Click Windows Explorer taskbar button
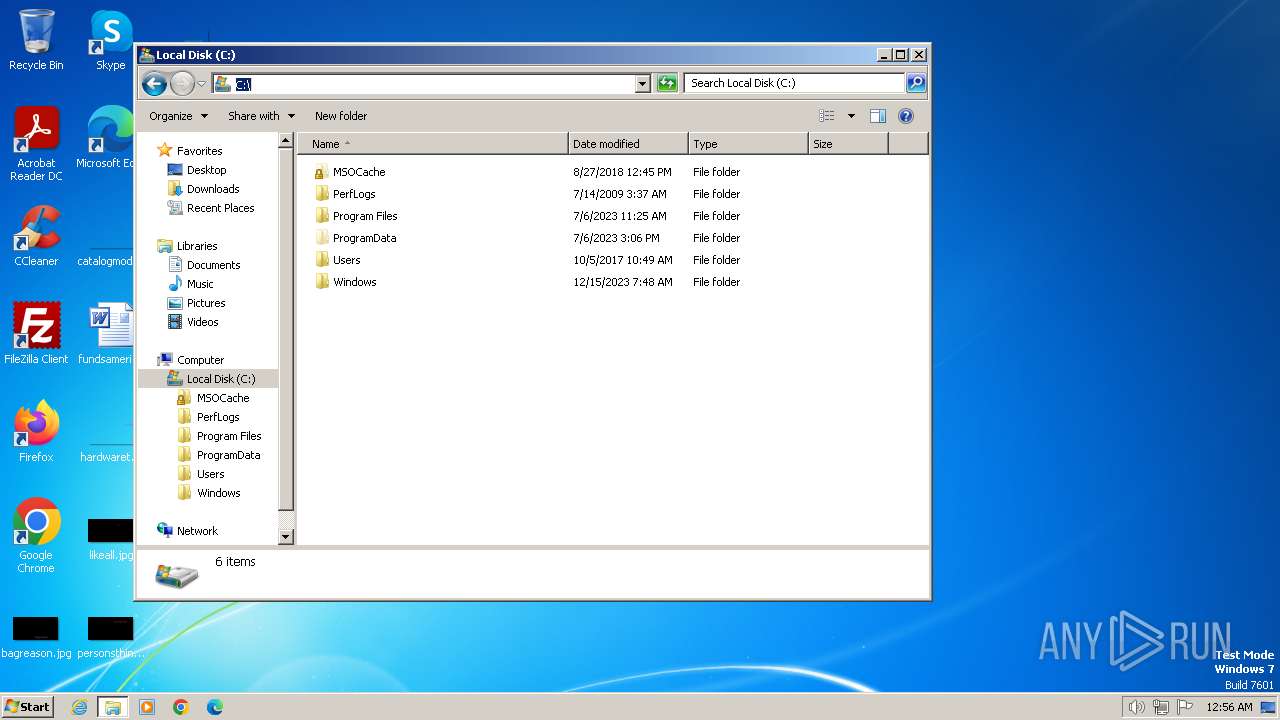Screen dimensions: 1280x720 click(112, 707)
